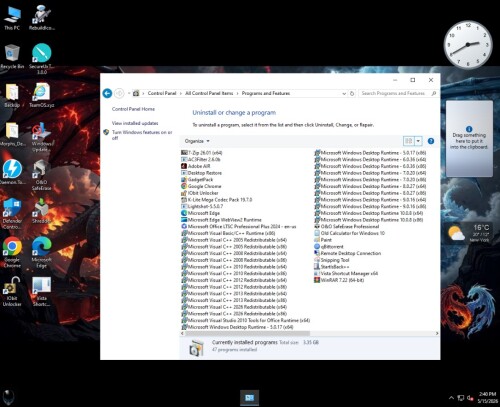Select 7-Zip 26.01 (x64) entry

click(202, 153)
